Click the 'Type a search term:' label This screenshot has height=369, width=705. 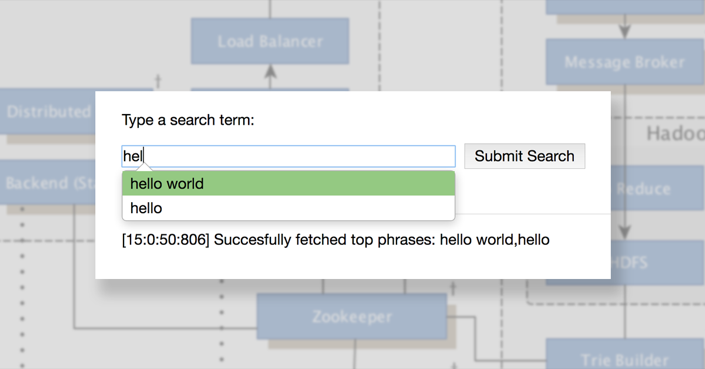188,120
